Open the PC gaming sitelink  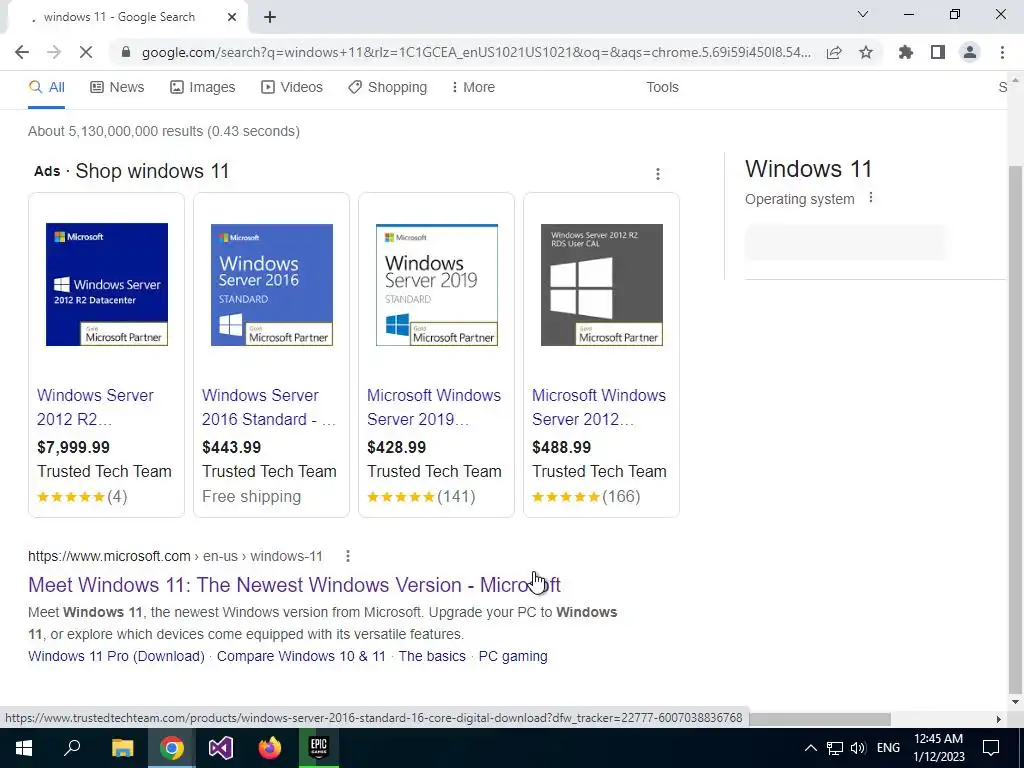513,656
